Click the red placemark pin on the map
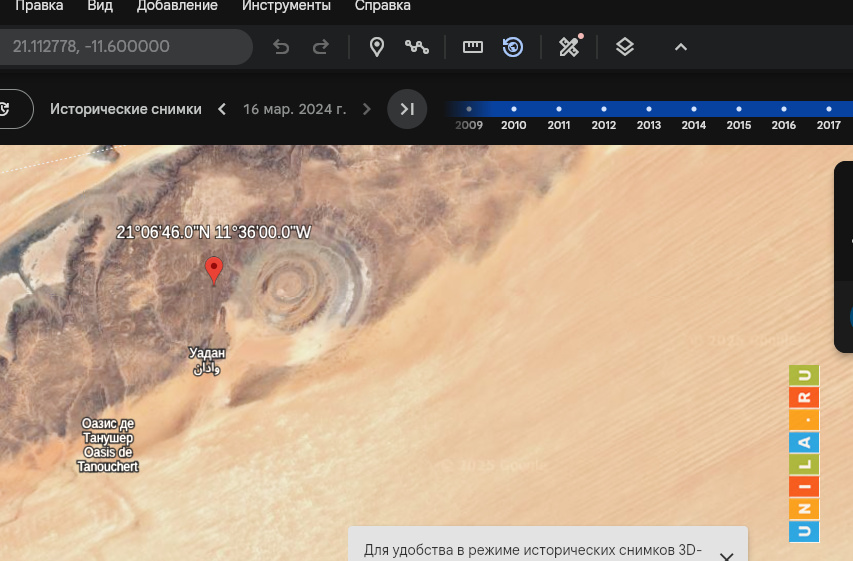 213,269
